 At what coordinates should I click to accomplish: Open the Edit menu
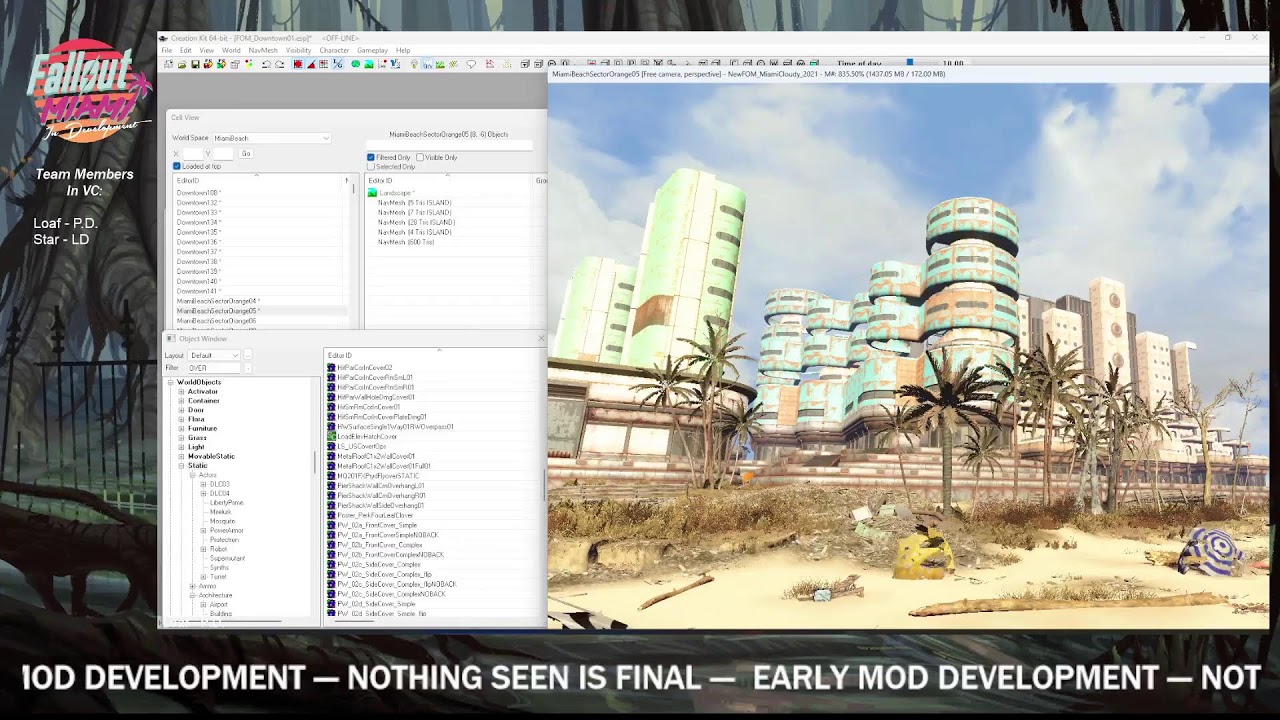click(x=185, y=50)
